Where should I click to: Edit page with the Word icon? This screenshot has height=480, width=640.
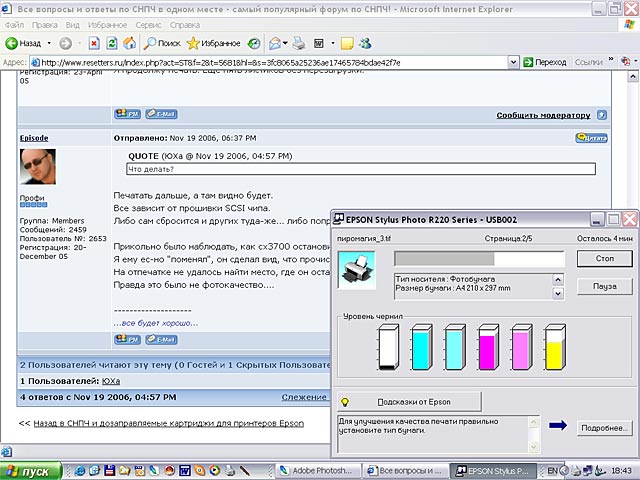(319, 43)
